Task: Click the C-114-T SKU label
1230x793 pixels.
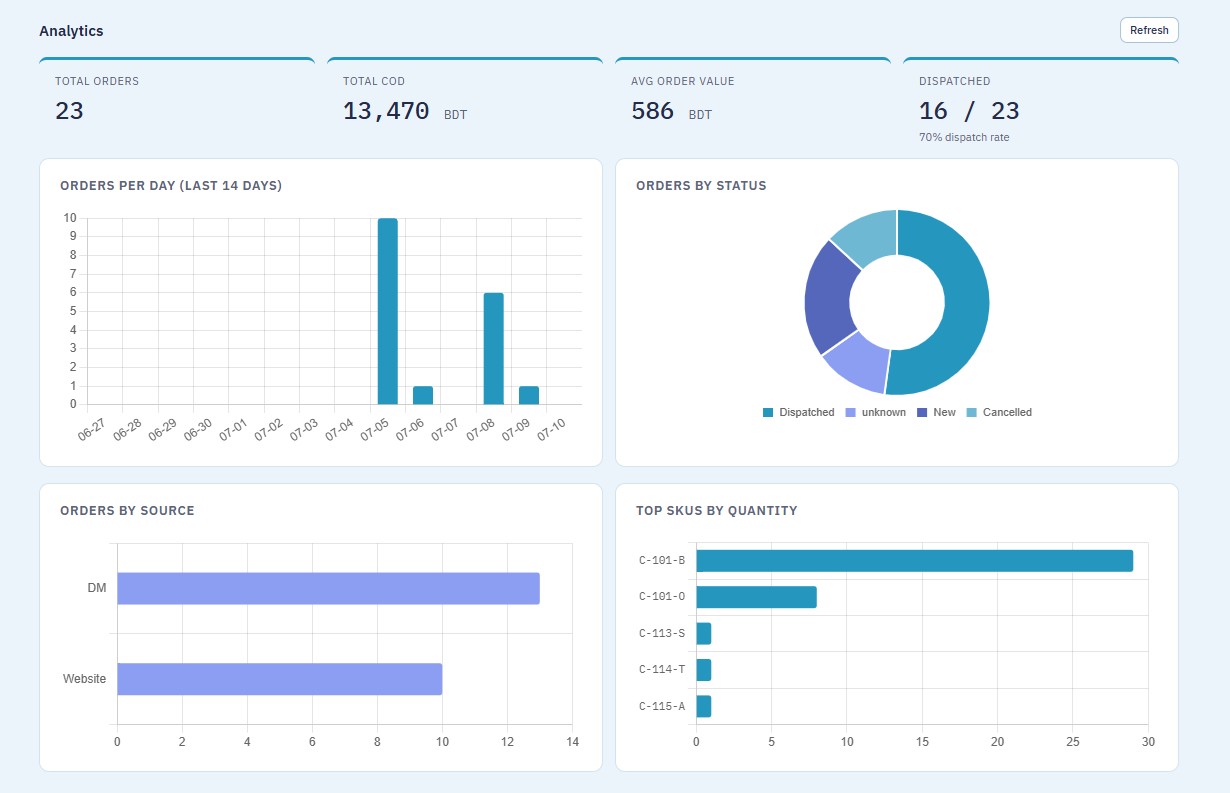Action: [x=662, y=670]
